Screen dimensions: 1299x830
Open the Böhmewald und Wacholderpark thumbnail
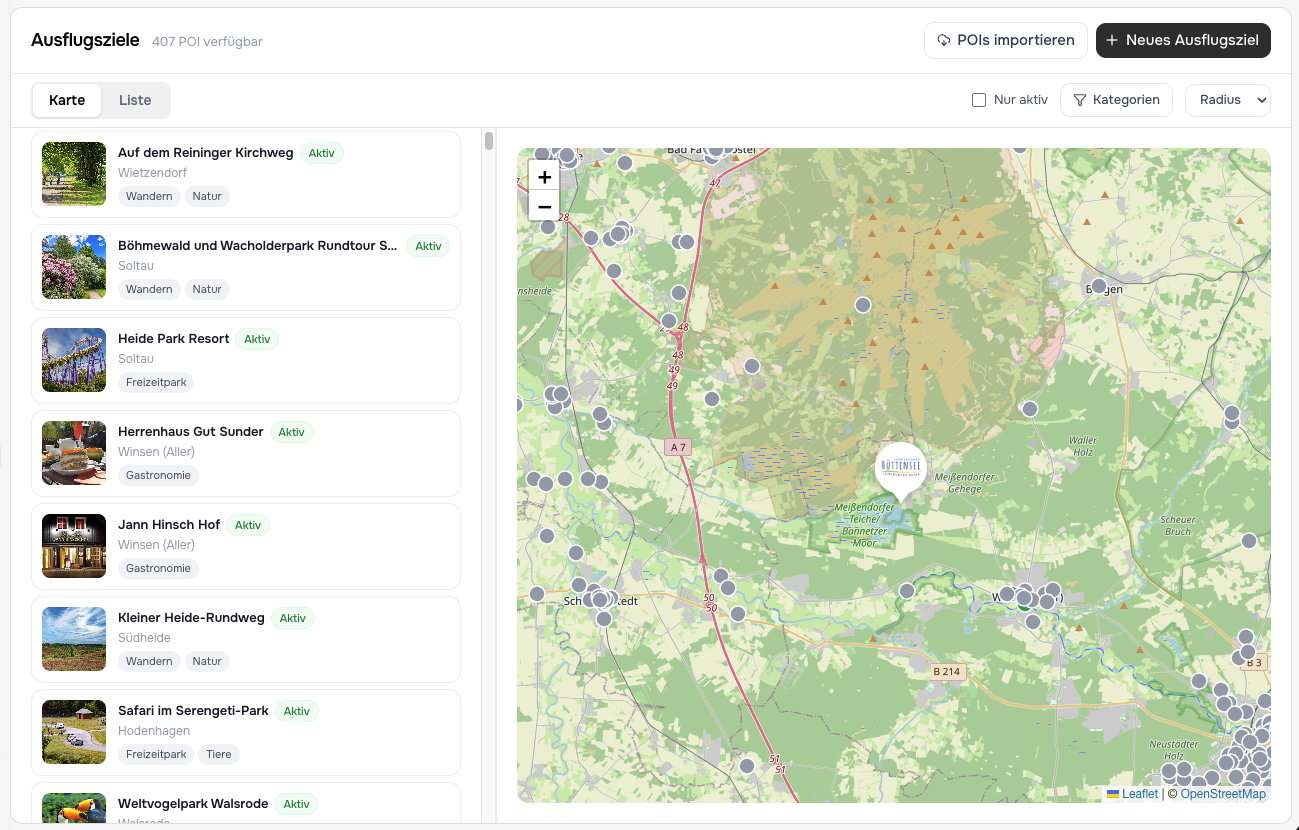tap(74, 267)
